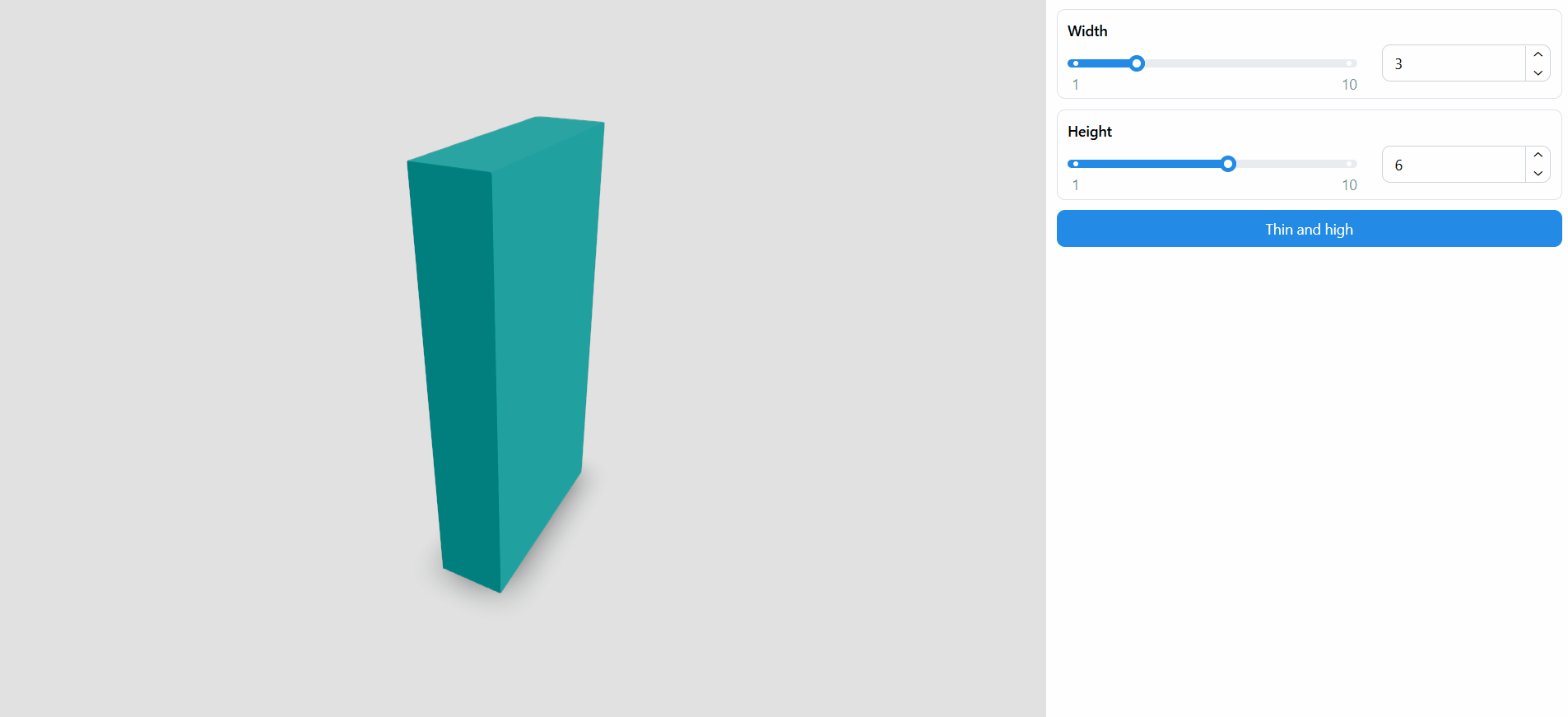Viewport: 1568px width, 717px height.
Task: Click the Height label text
Action: (1090, 132)
